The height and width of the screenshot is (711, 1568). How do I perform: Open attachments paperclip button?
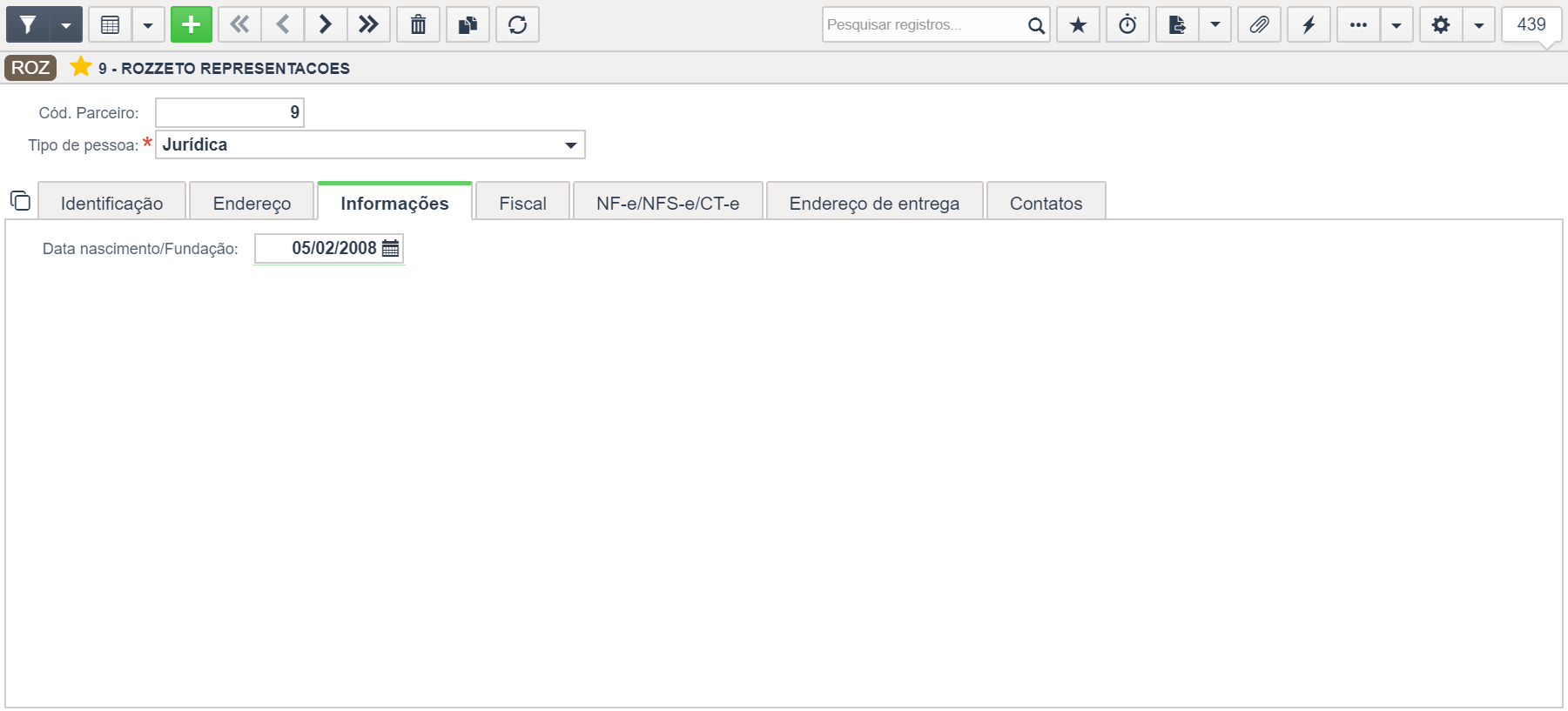[x=1260, y=24]
